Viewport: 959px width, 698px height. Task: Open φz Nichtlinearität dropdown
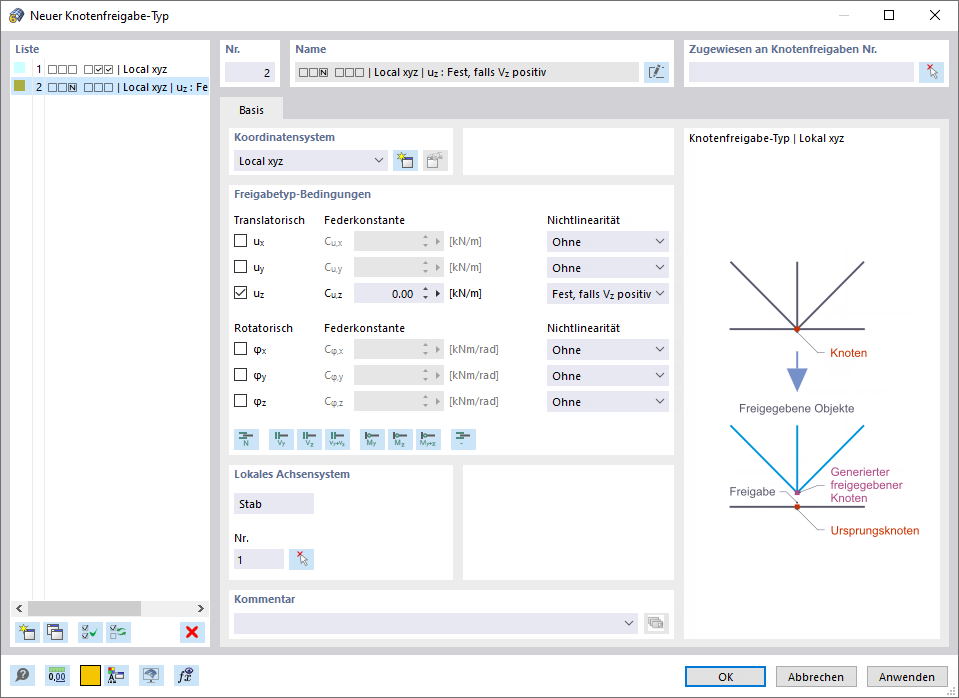(x=607, y=401)
